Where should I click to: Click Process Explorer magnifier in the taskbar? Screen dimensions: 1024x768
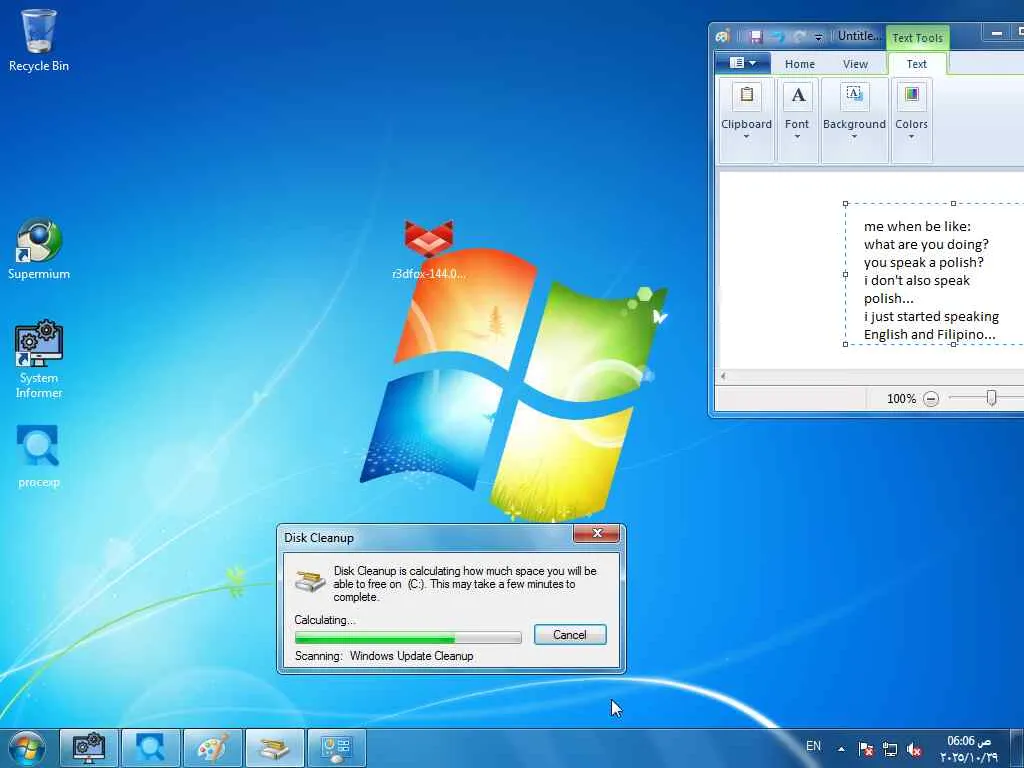coord(150,748)
